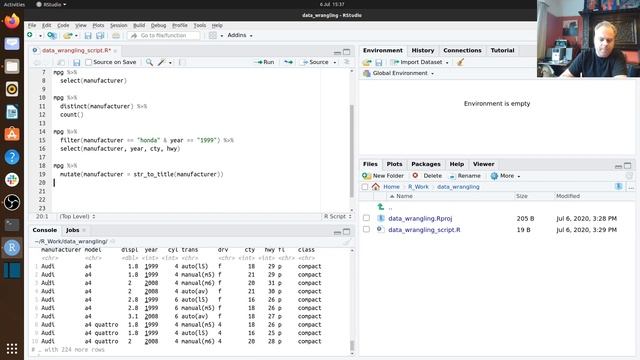Image resolution: width=640 pixels, height=360 pixels.
Task: Sort files by Modified column header
Action: (x=568, y=196)
